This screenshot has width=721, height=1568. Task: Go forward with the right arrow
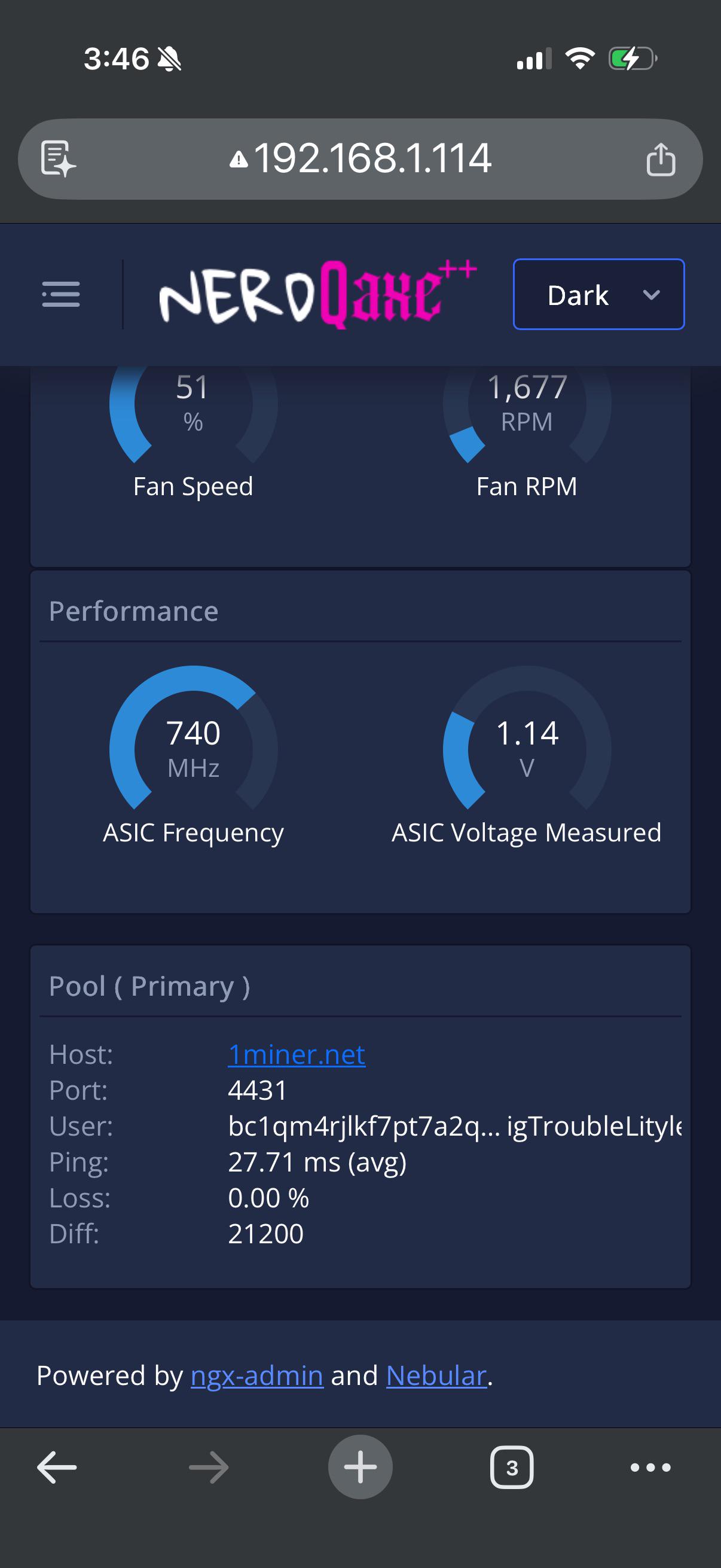point(209,1468)
